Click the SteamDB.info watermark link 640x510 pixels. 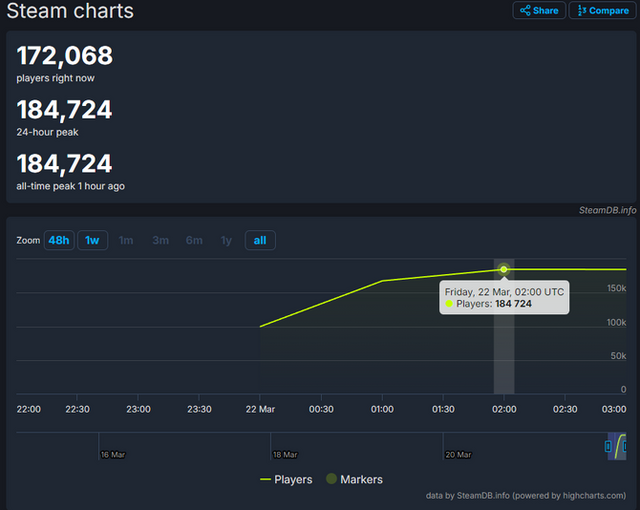point(607,210)
